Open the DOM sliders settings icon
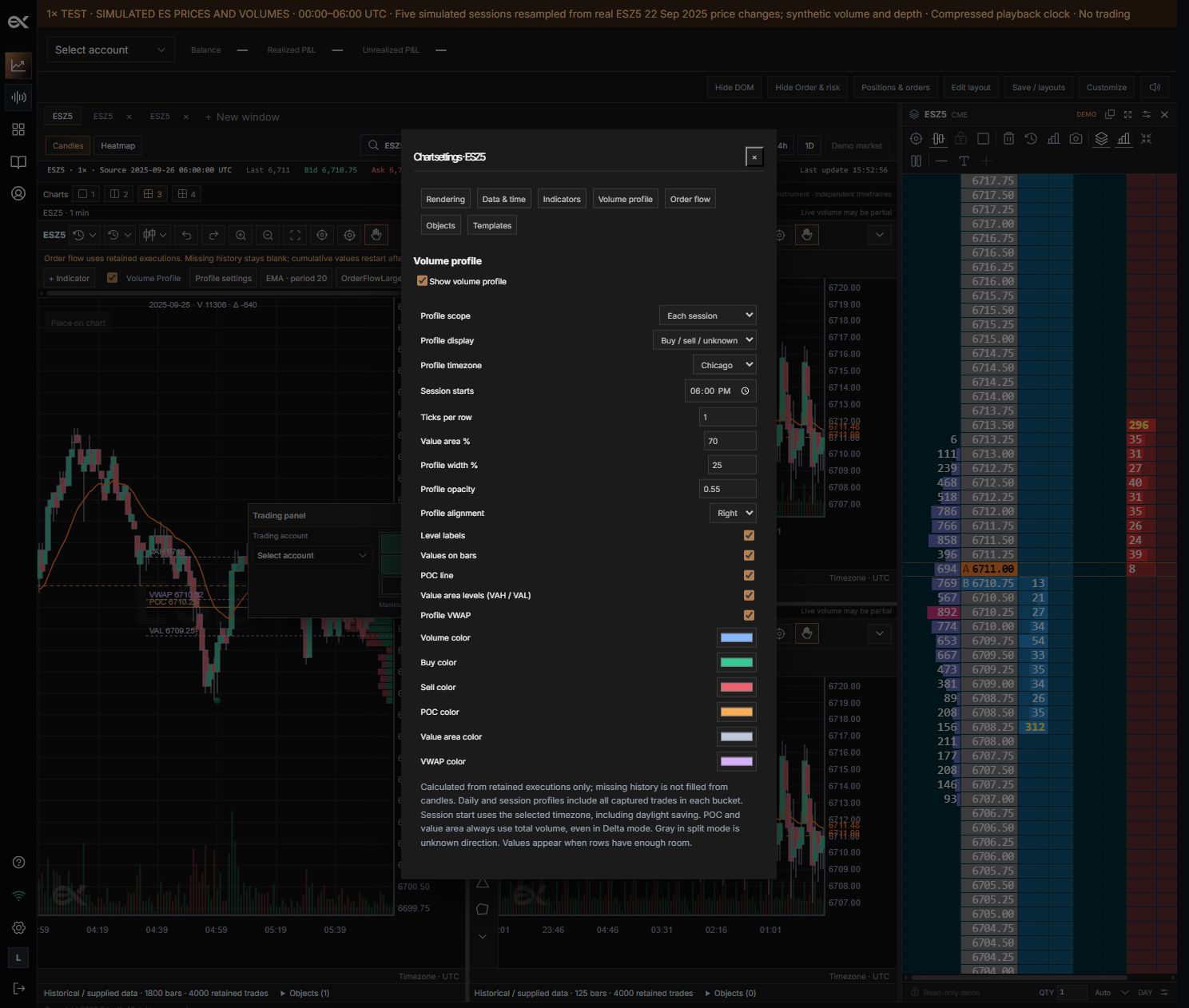The image size is (1189, 1008). point(1147,115)
